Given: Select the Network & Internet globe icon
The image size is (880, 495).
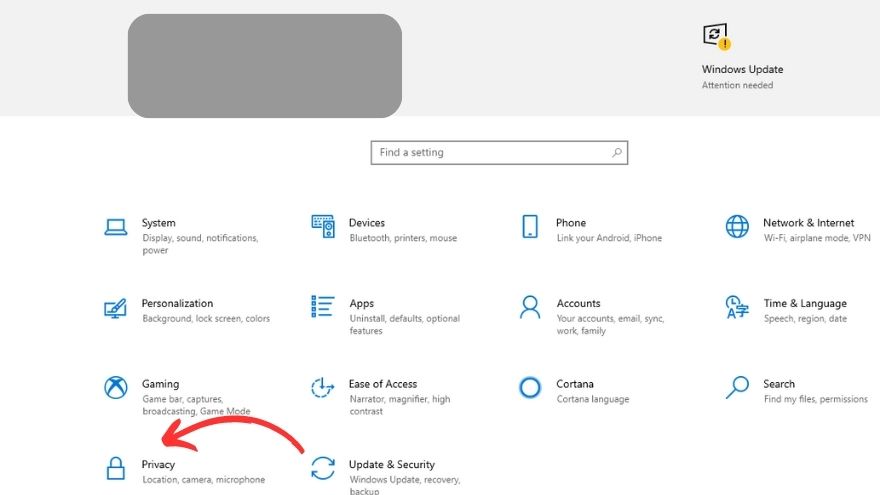Looking at the screenshot, I should point(737,226).
